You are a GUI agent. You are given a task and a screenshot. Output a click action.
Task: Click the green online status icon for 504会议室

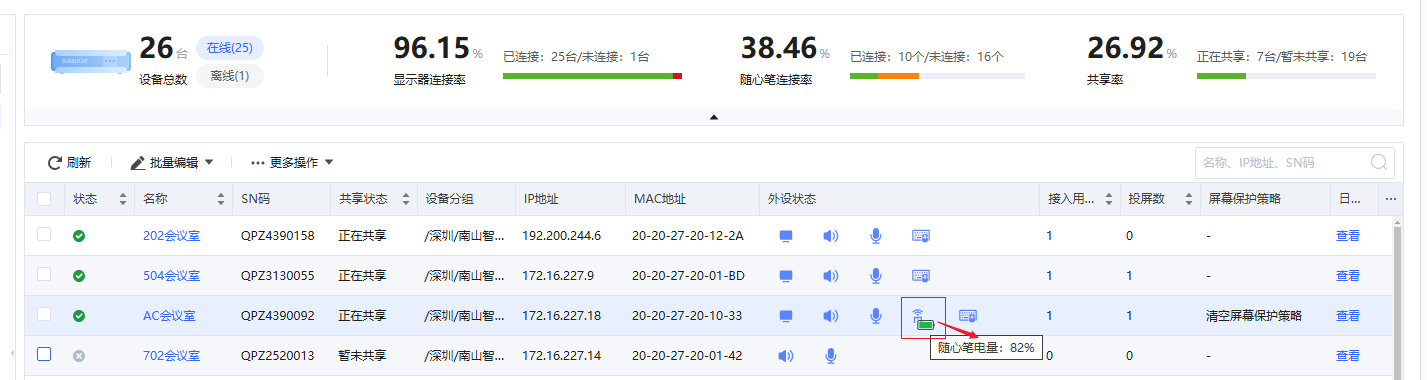pyautogui.click(x=79, y=276)
